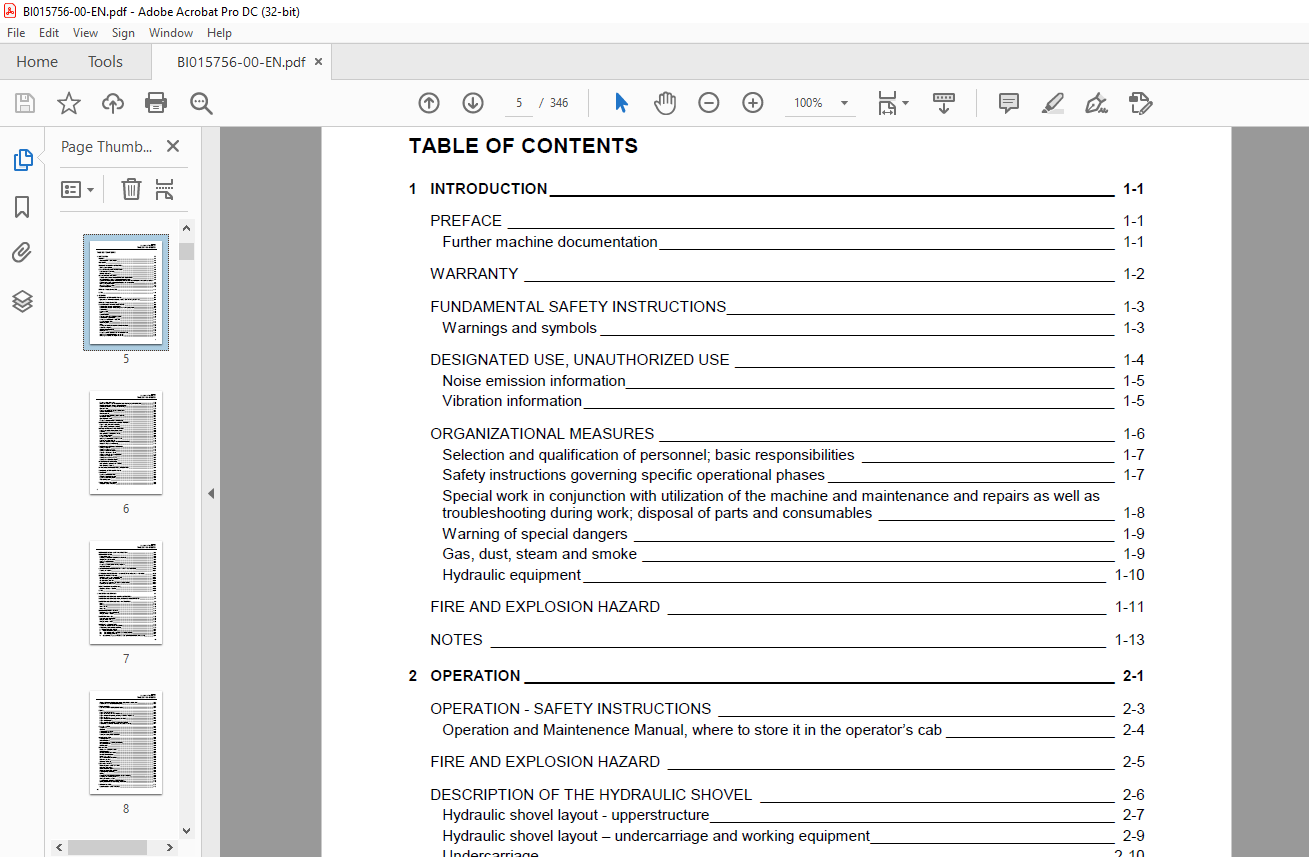Open thumbnail options dropdown menu
The image size is (1309, 857).
coord(78,189)
